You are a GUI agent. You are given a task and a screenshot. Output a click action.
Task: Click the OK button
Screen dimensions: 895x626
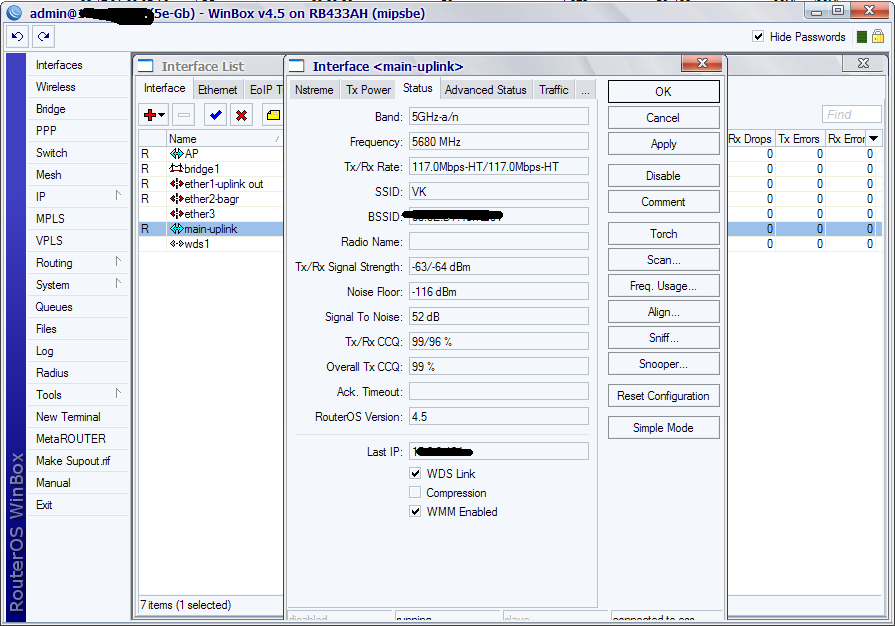coord(663,92)
